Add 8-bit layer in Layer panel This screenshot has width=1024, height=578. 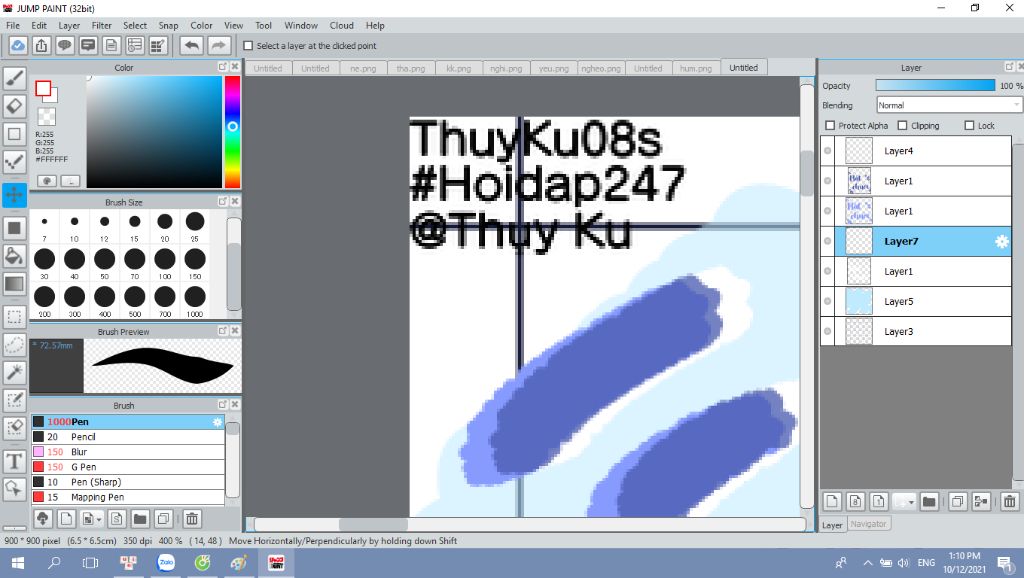856,502
